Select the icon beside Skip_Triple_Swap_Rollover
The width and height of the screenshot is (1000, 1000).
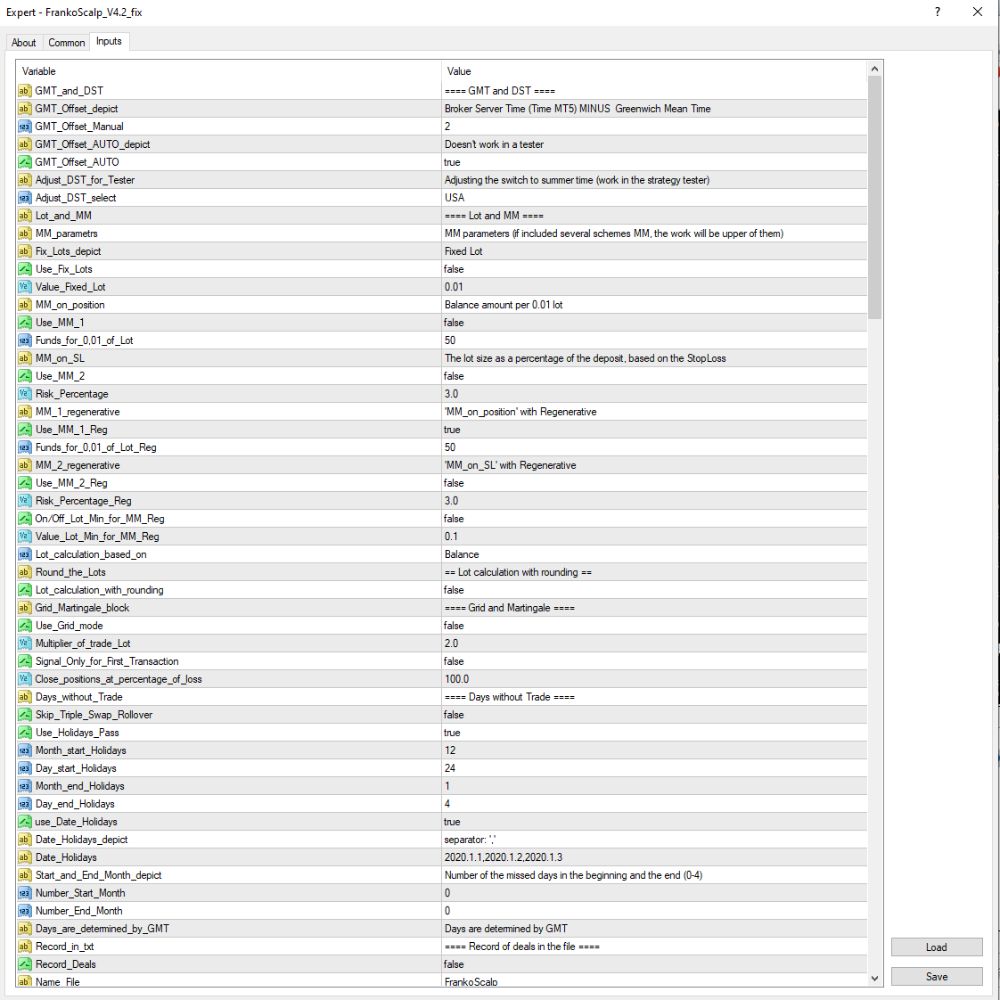point(25,715)
